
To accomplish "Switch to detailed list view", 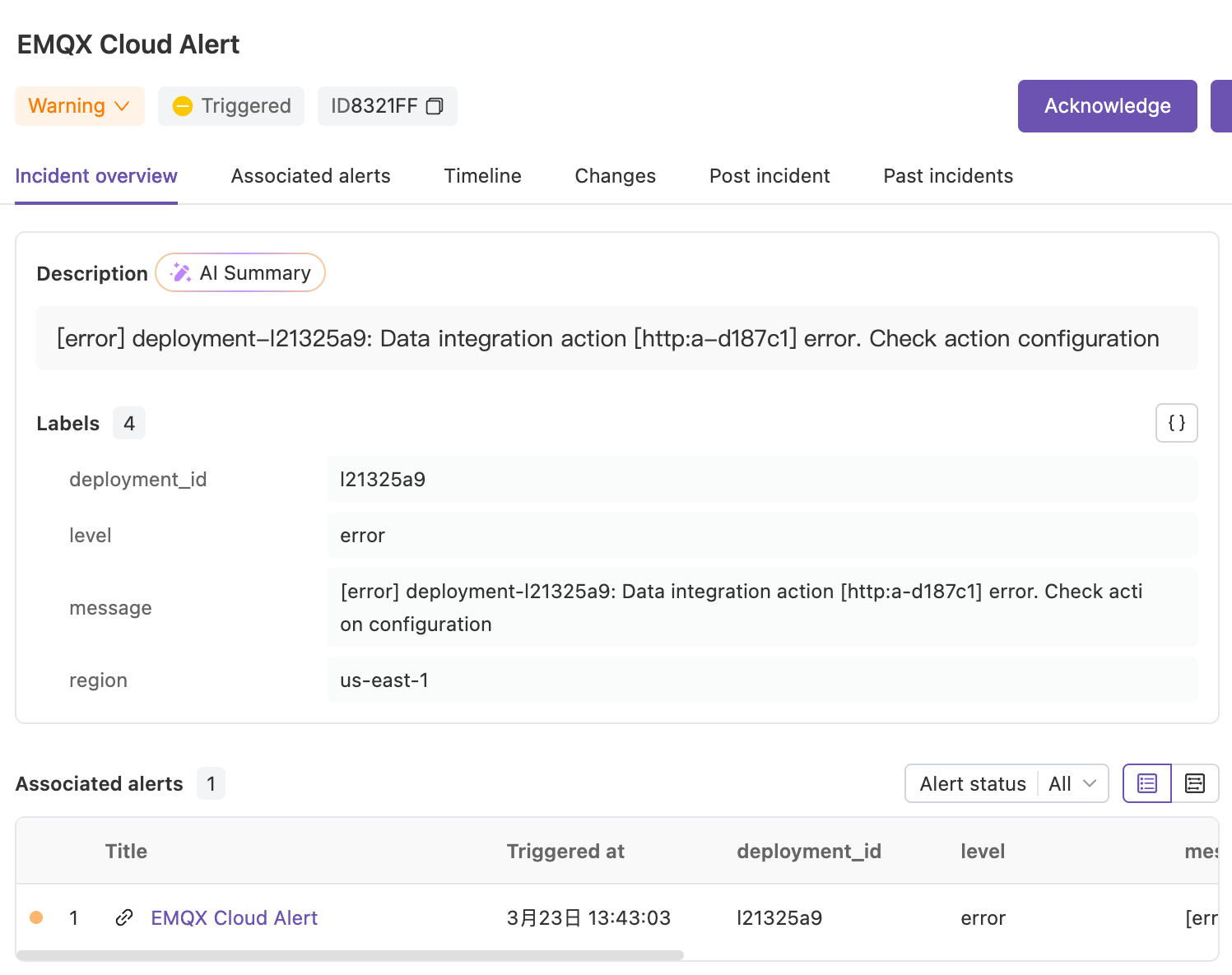I will coord(1194,783).
